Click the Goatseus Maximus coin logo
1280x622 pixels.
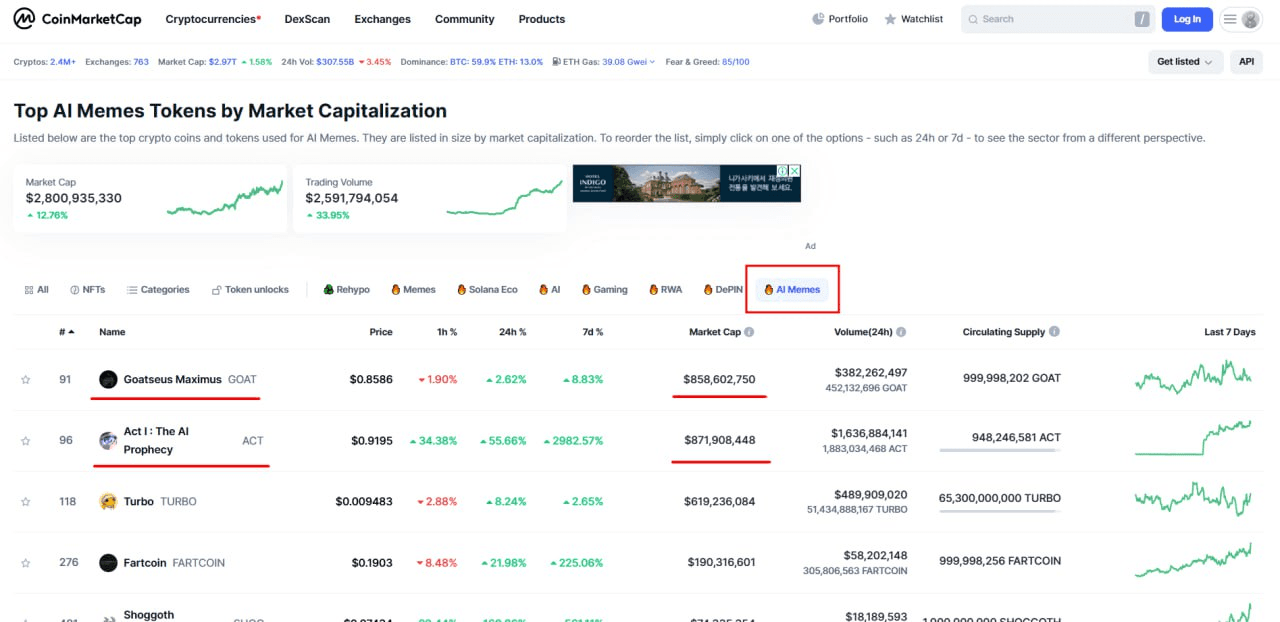click(108, 379)
